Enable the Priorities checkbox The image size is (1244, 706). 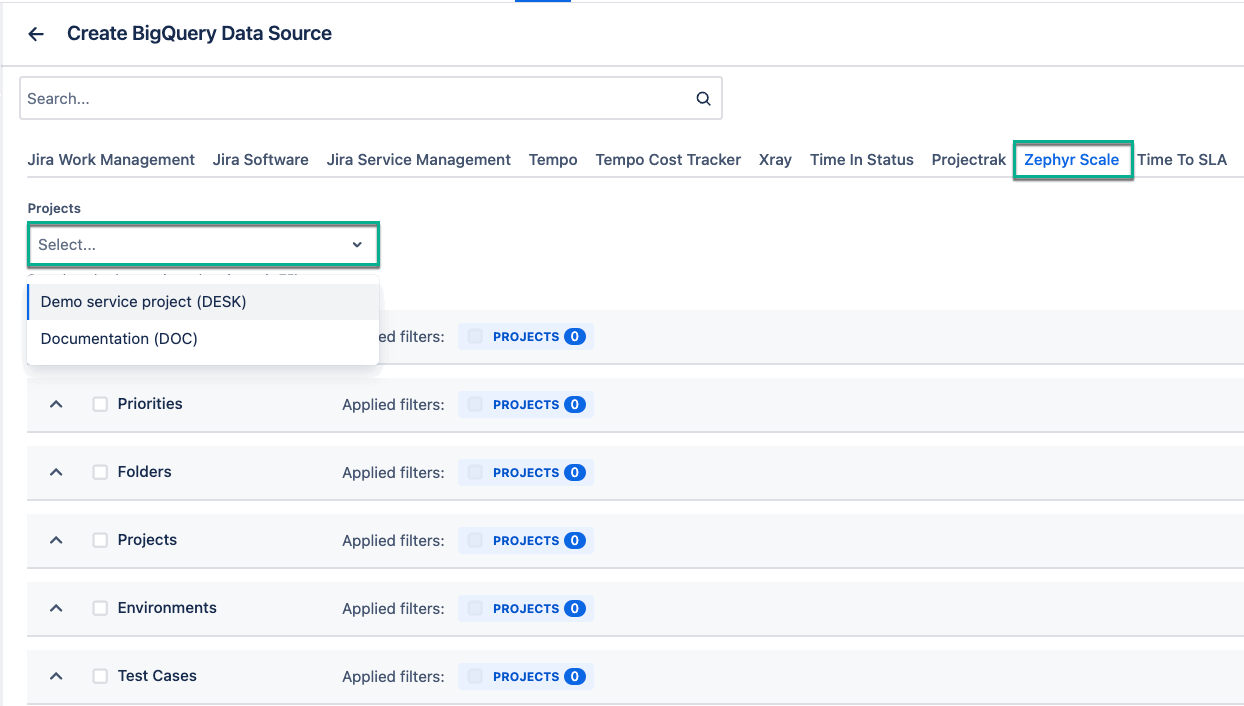[100, 404]
